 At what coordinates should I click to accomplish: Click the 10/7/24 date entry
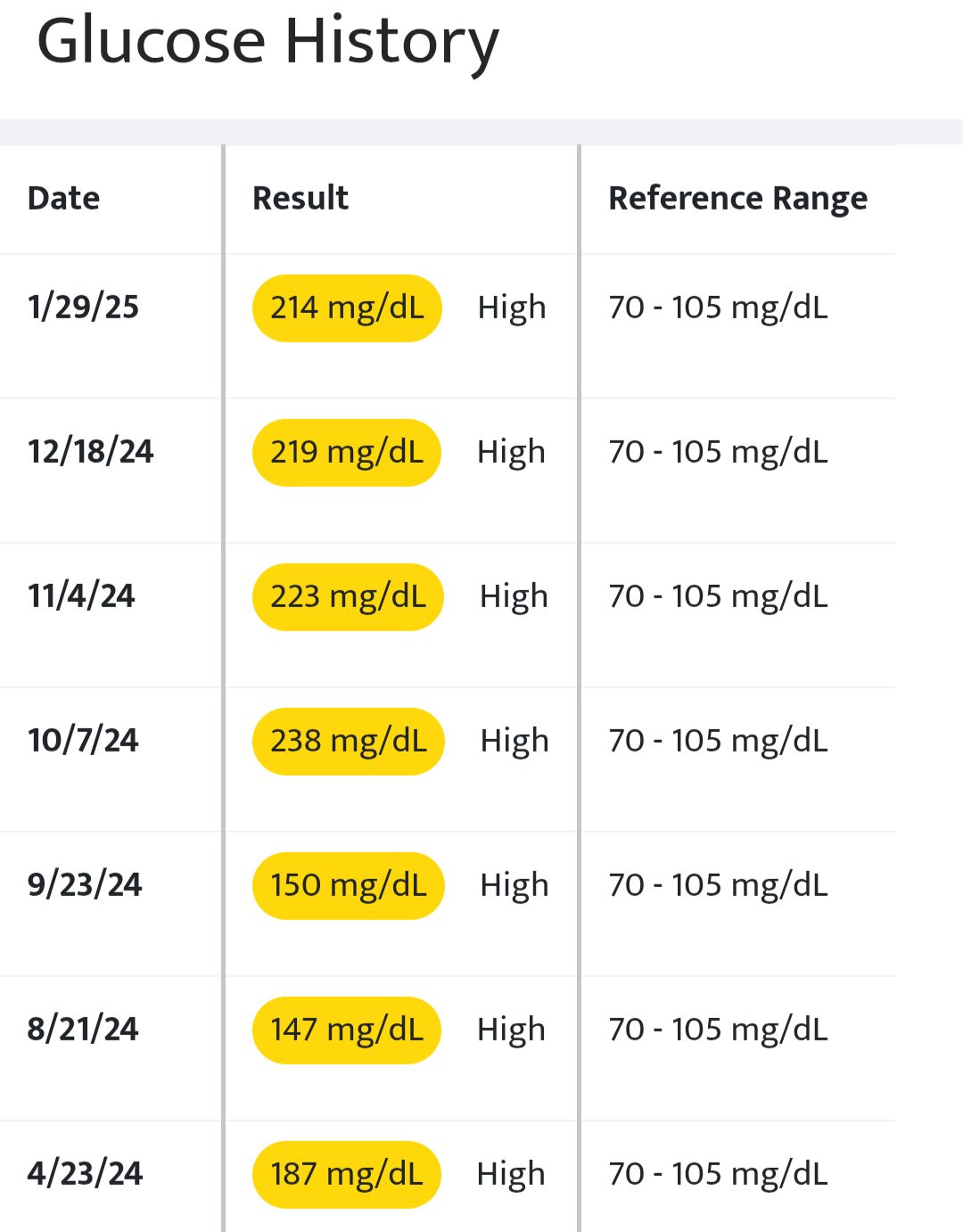(83, 741)
